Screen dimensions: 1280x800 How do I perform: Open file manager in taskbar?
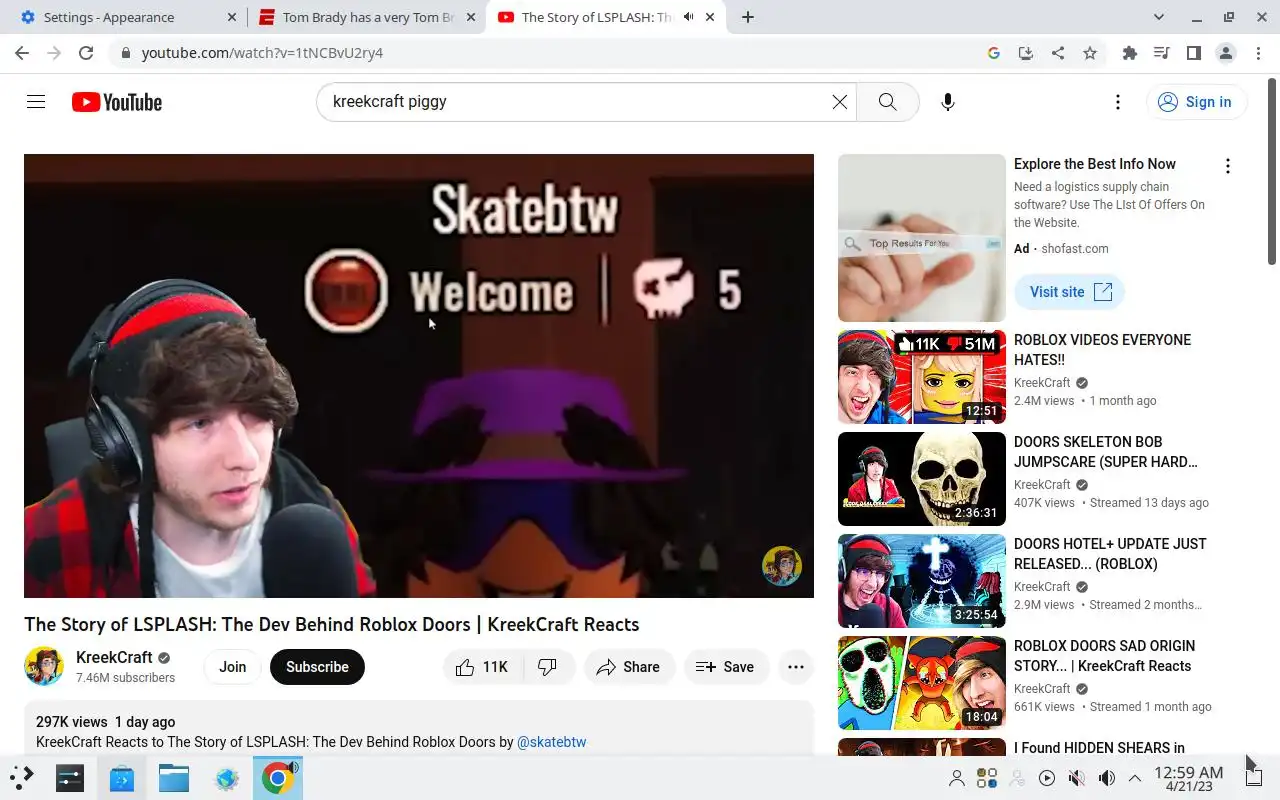174,778
